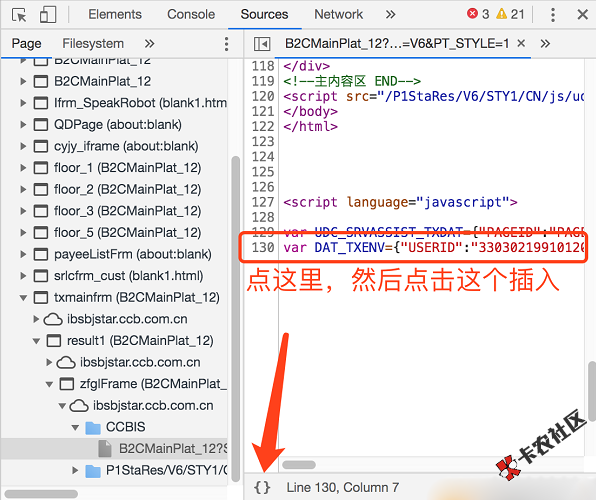
Task: Expand the P1StaRes/V6/STY1 folder arrow
Action: (x=75, y=471)
